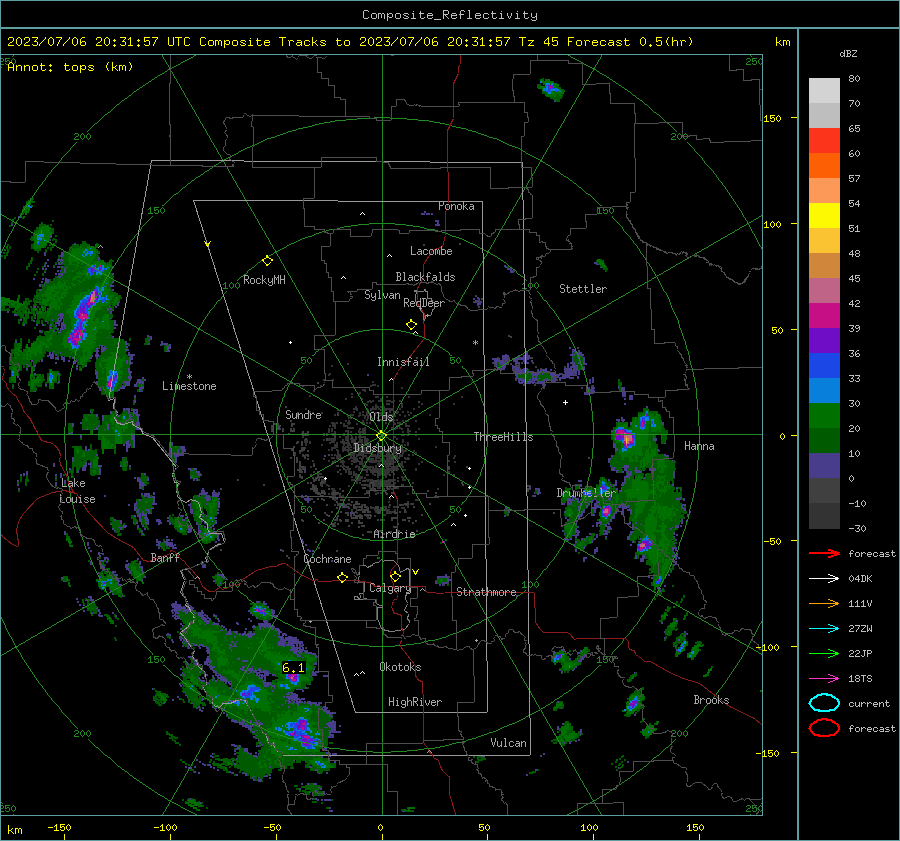Image resolution: width=900 pixels, height=841 pixels.
Task: Click the 'Annot: tops (km)' label
Action: point(70,67)
